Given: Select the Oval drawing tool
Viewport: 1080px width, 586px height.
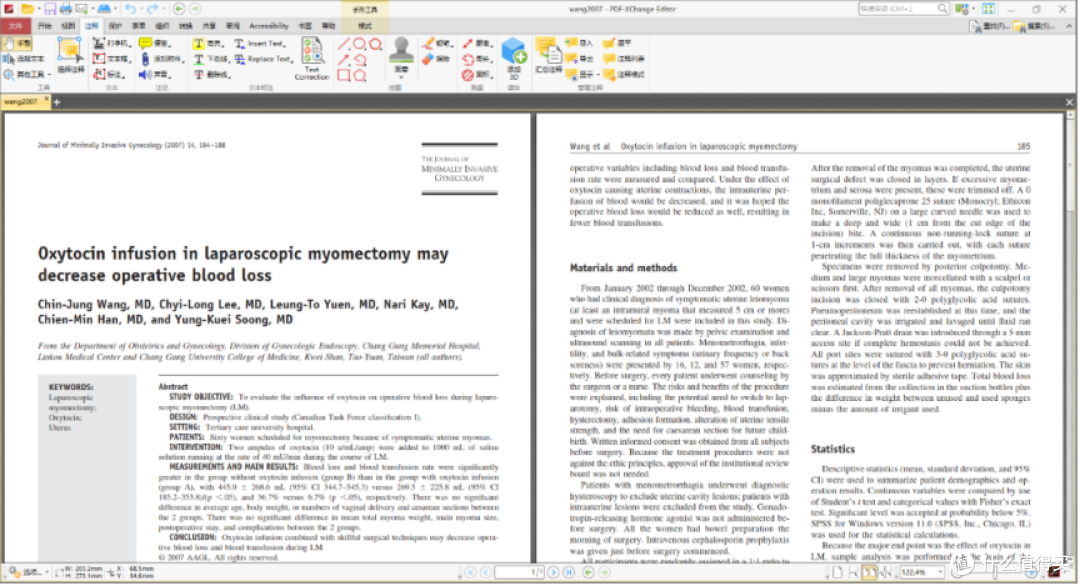Looking at the screenshot, I should pos(359,44).
